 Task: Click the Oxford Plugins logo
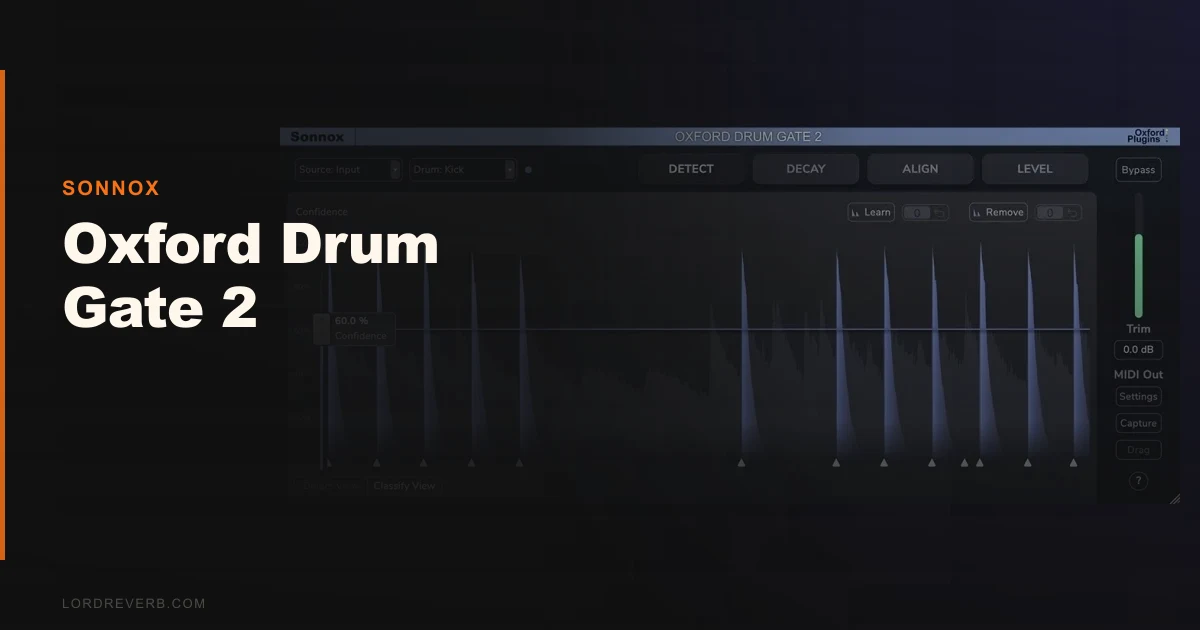tap(1149, 136)
